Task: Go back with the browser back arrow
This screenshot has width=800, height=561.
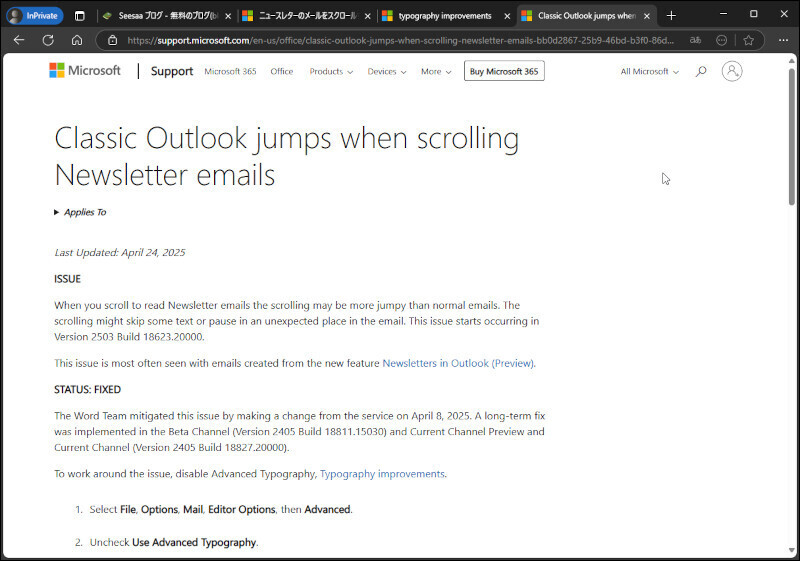Action: 19,40
